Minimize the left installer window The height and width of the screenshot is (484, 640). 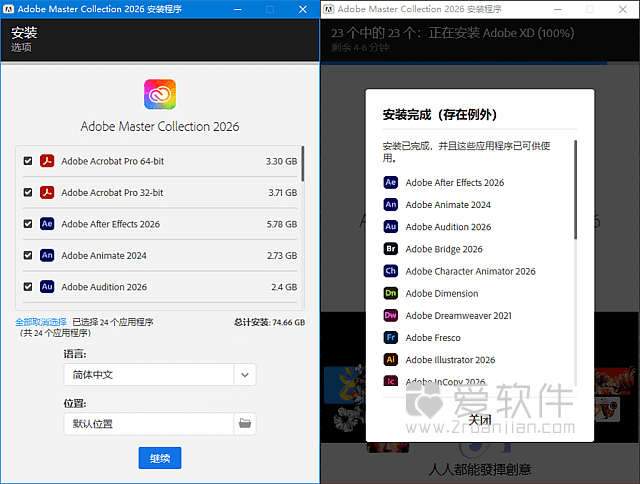click(x=238, y=9)
